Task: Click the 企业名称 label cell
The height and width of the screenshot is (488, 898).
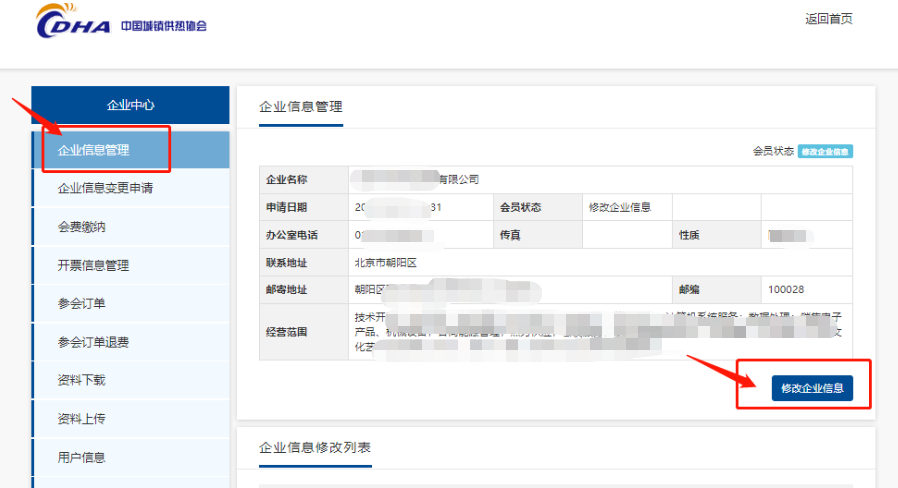Action: pos(304,180)
